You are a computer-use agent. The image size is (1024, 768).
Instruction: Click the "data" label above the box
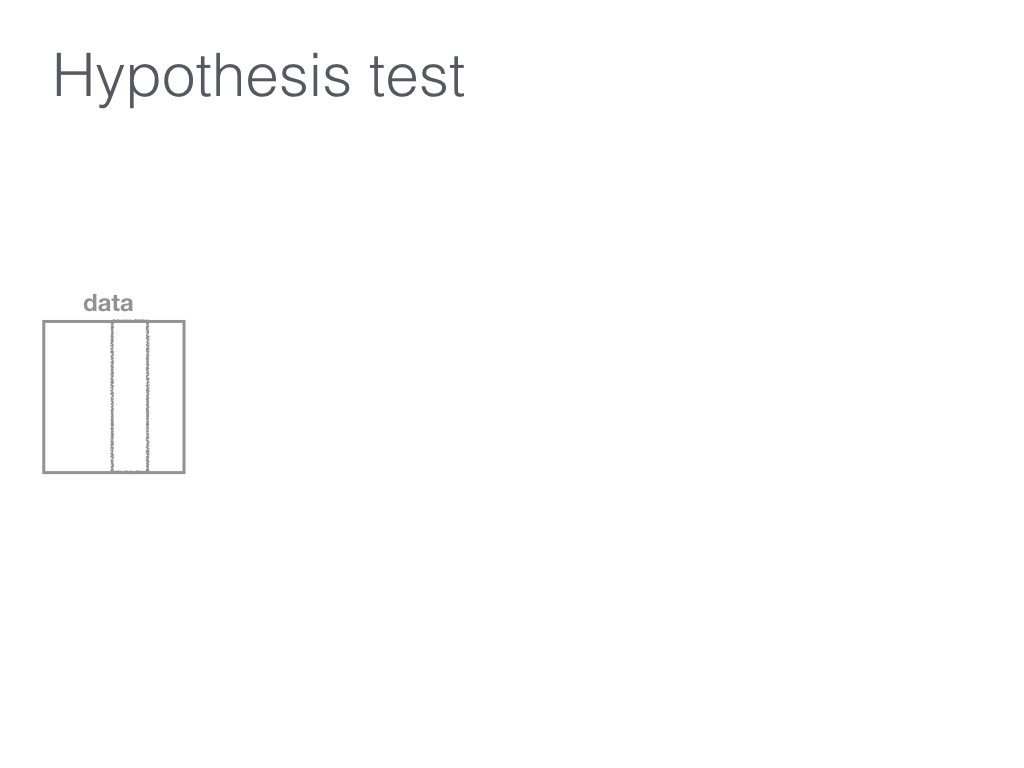(x=108, y=303)
